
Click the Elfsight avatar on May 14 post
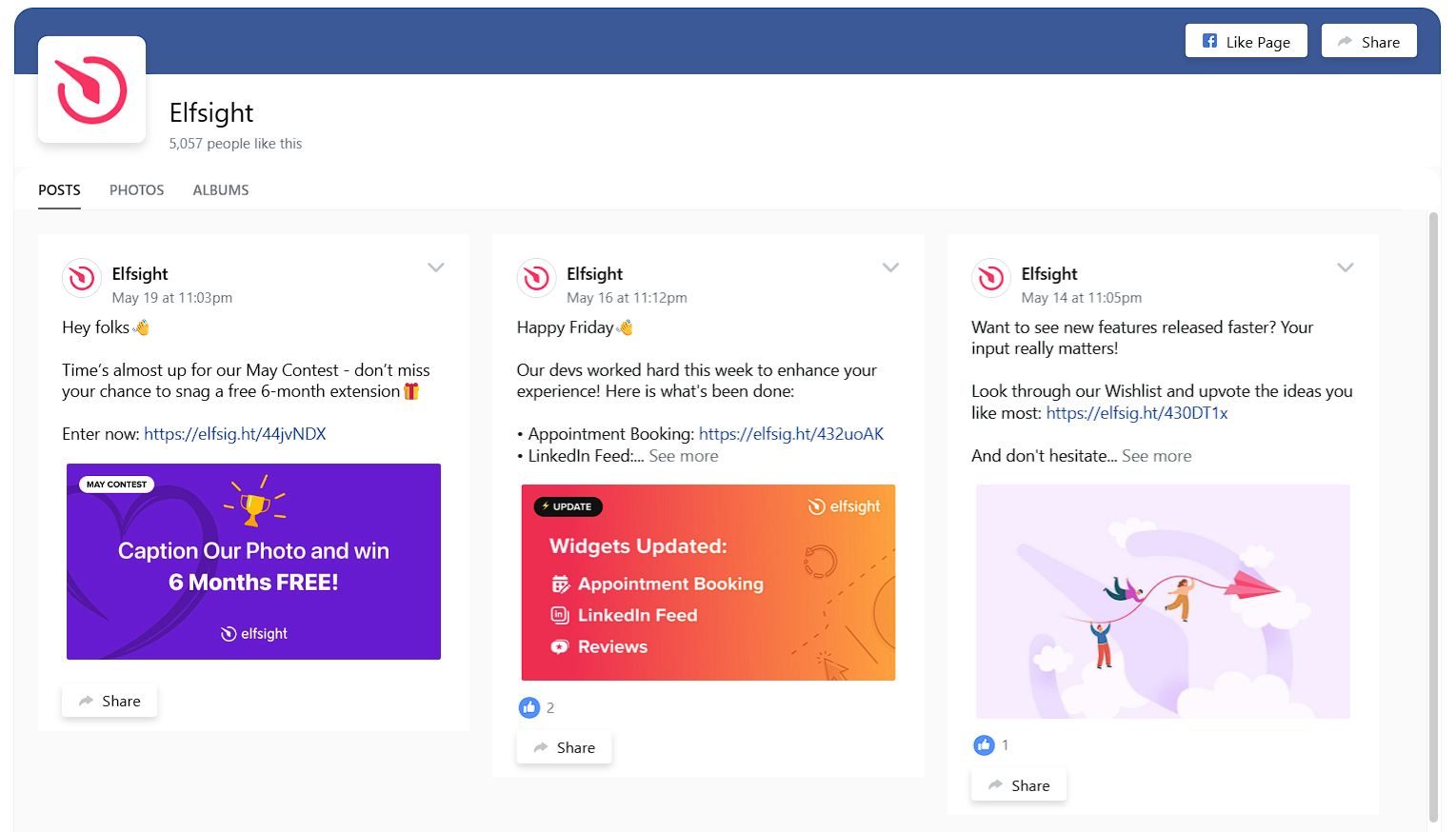(x=991, y=278)
